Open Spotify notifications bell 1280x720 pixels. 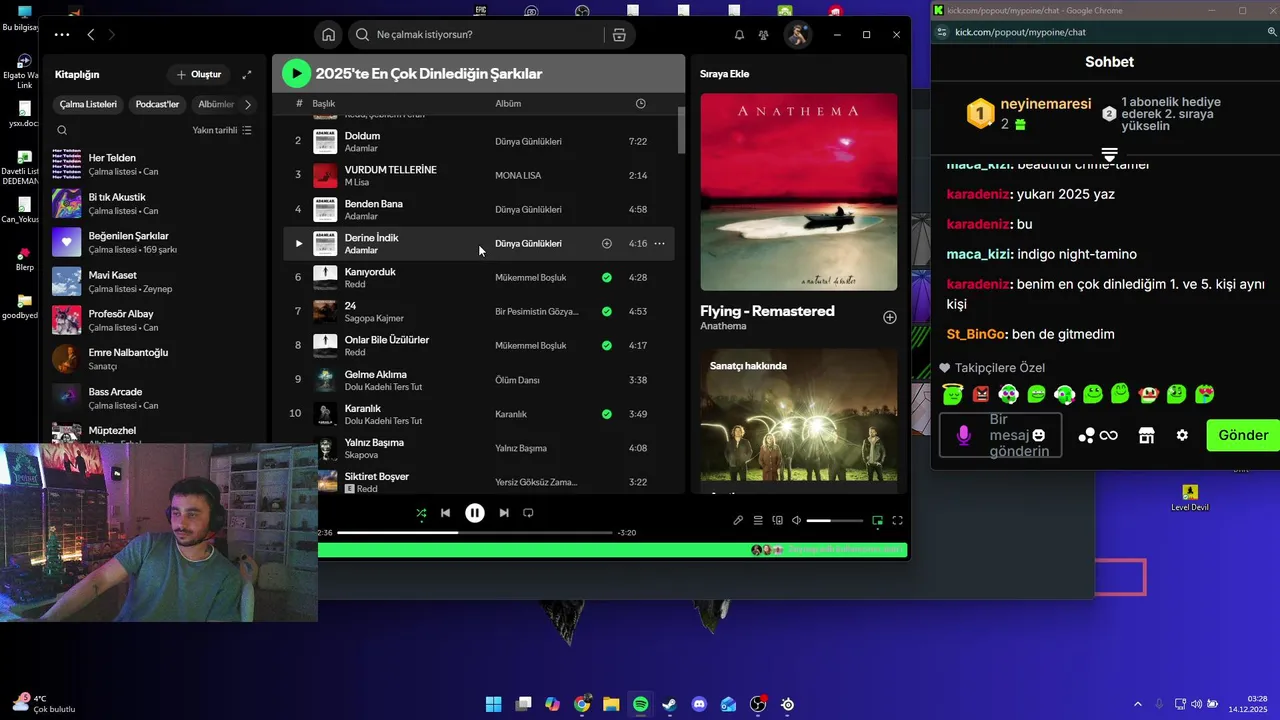739,35
